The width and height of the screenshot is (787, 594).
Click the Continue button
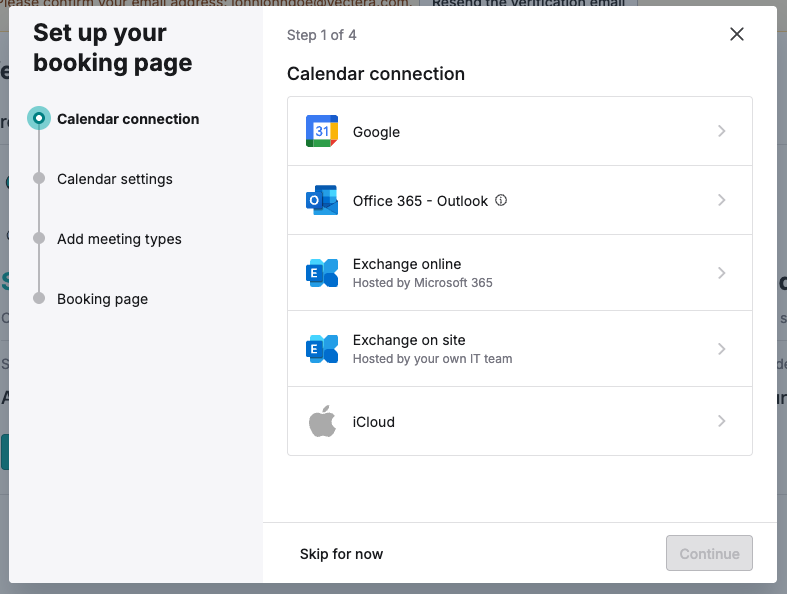(x=709, y=553)
